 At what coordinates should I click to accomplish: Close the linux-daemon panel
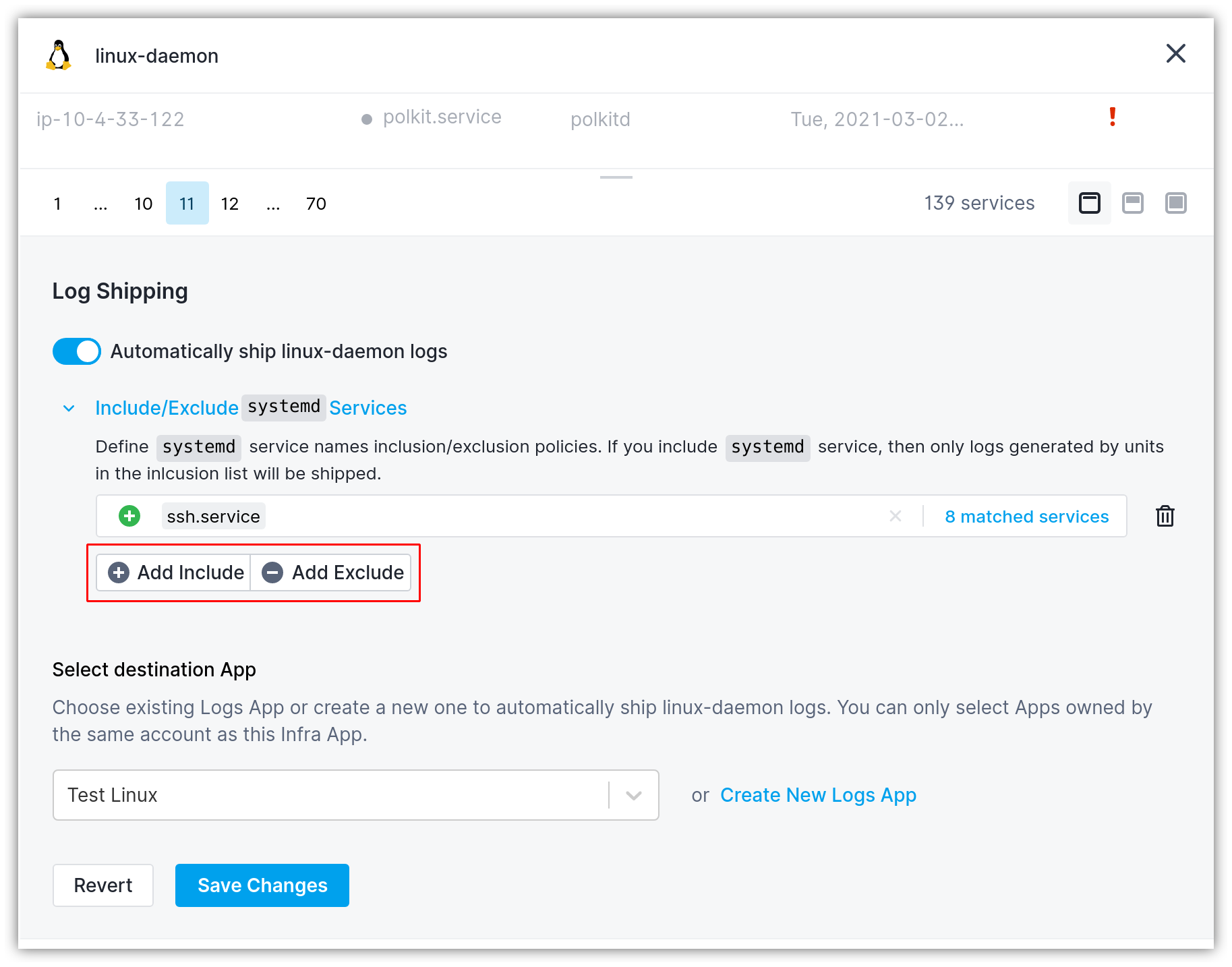pos(1175,54)
